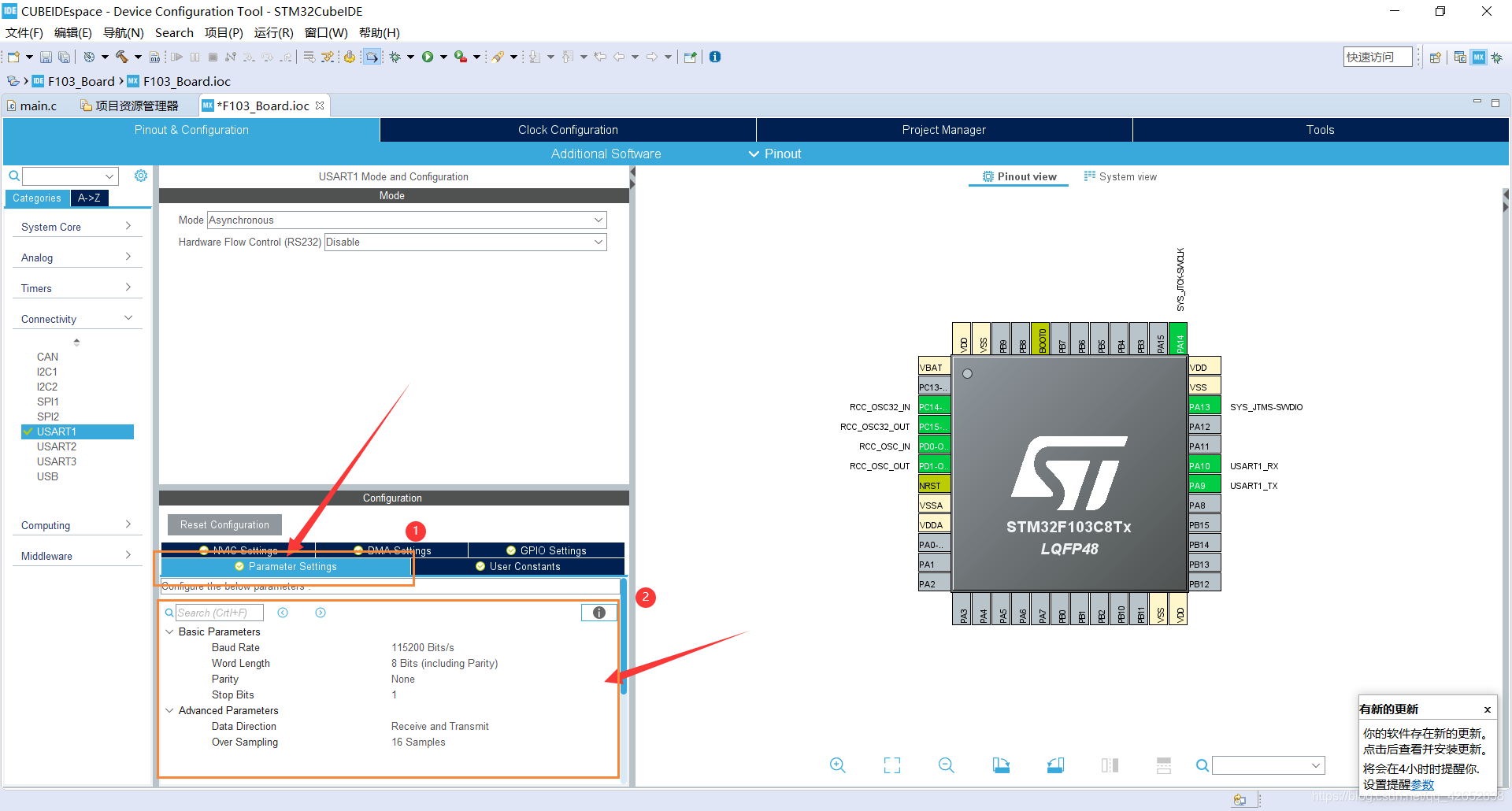Open the categories settings gear icon

(x=141, y=176)
